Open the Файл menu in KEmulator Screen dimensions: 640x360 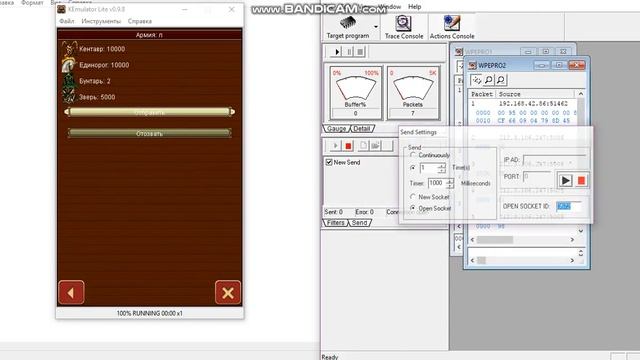(67, 21)
